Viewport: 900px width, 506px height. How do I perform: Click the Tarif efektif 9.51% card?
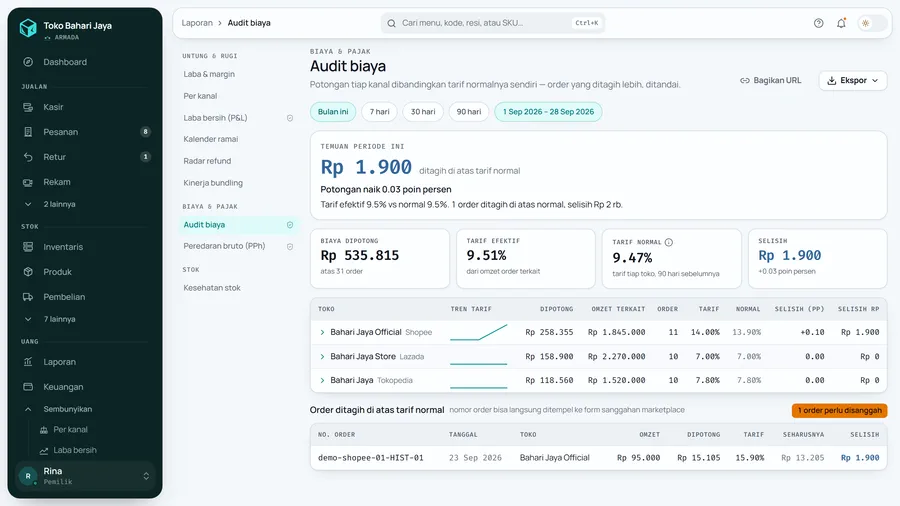pos(526,259)
